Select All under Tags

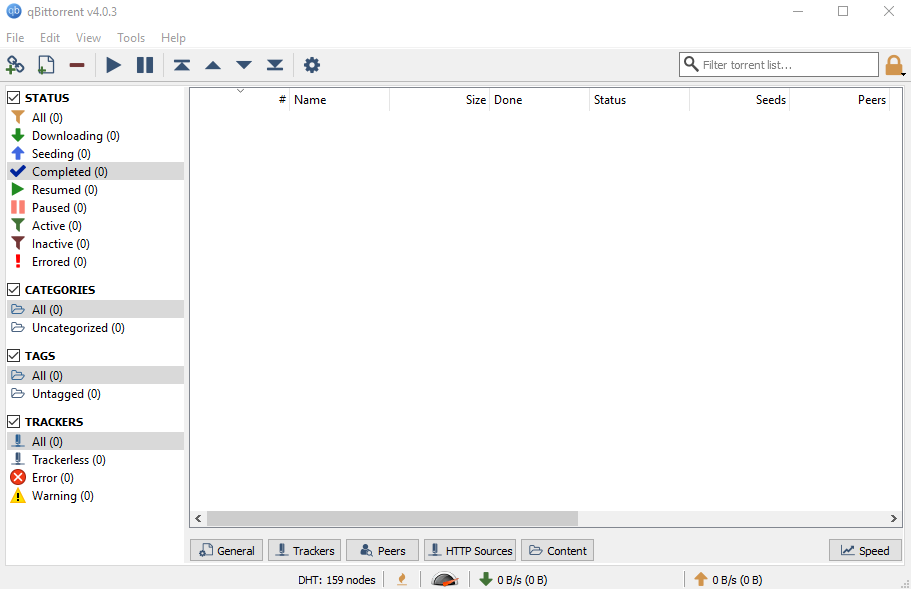click(95, 375)
